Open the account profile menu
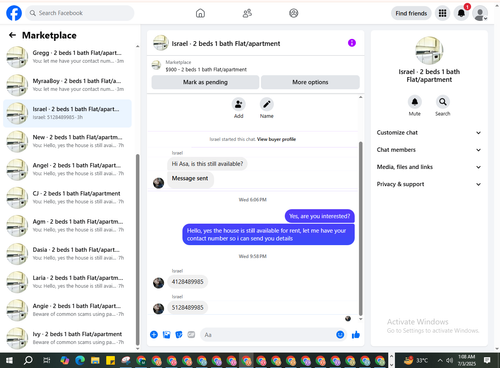 click(480, 14)
